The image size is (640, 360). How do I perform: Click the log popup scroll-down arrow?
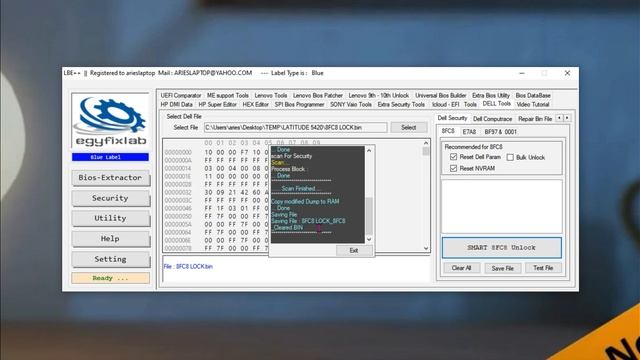369,239
